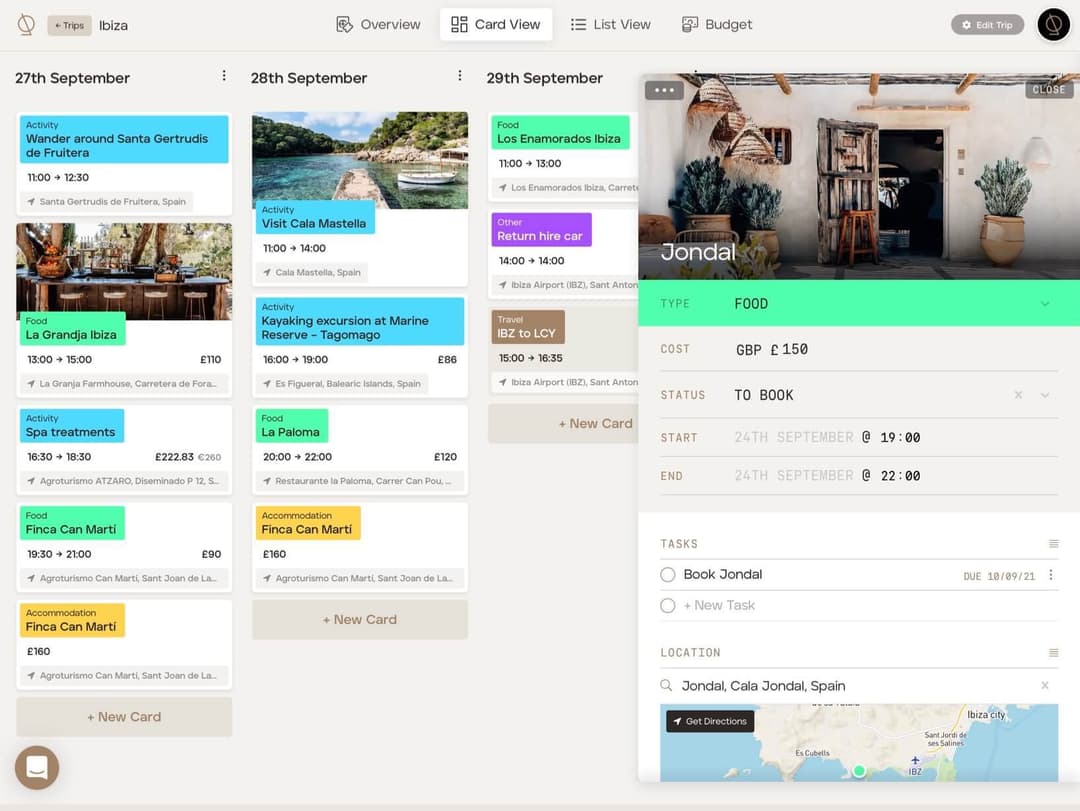
Task: Open the user profile avatar
Action: (1053, 25)
